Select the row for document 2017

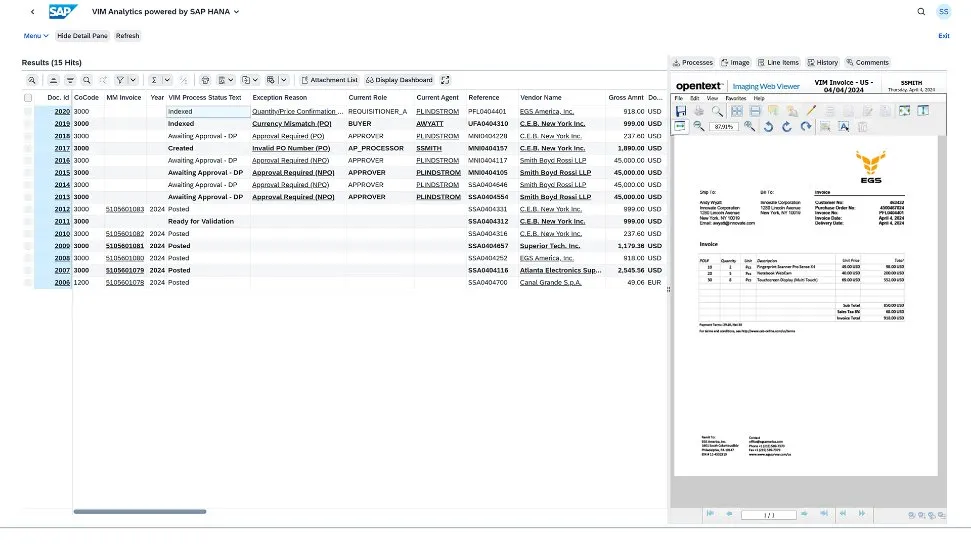(28, 148)
